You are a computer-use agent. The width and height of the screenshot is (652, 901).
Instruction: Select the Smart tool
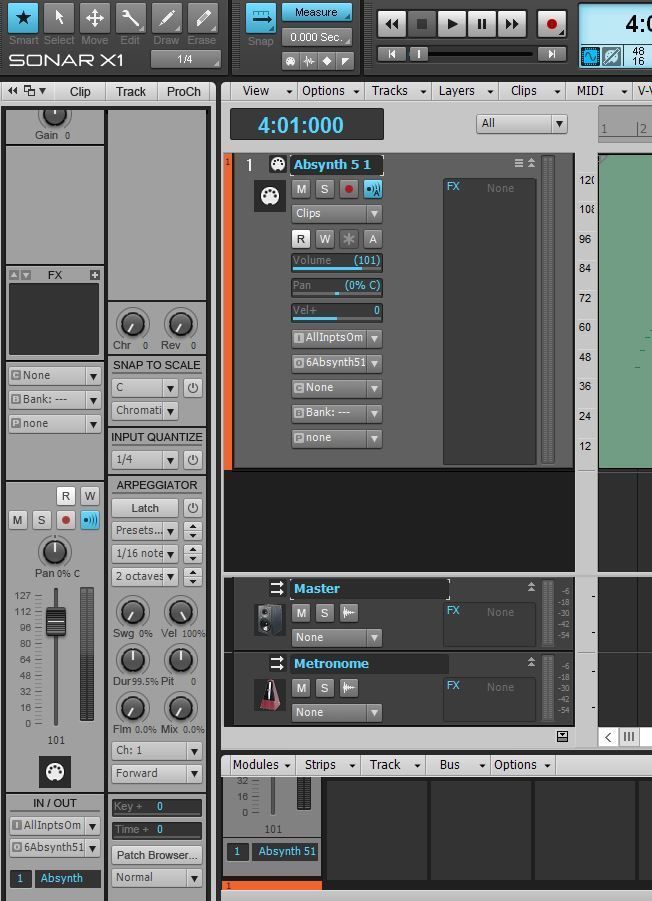(23, 19)
